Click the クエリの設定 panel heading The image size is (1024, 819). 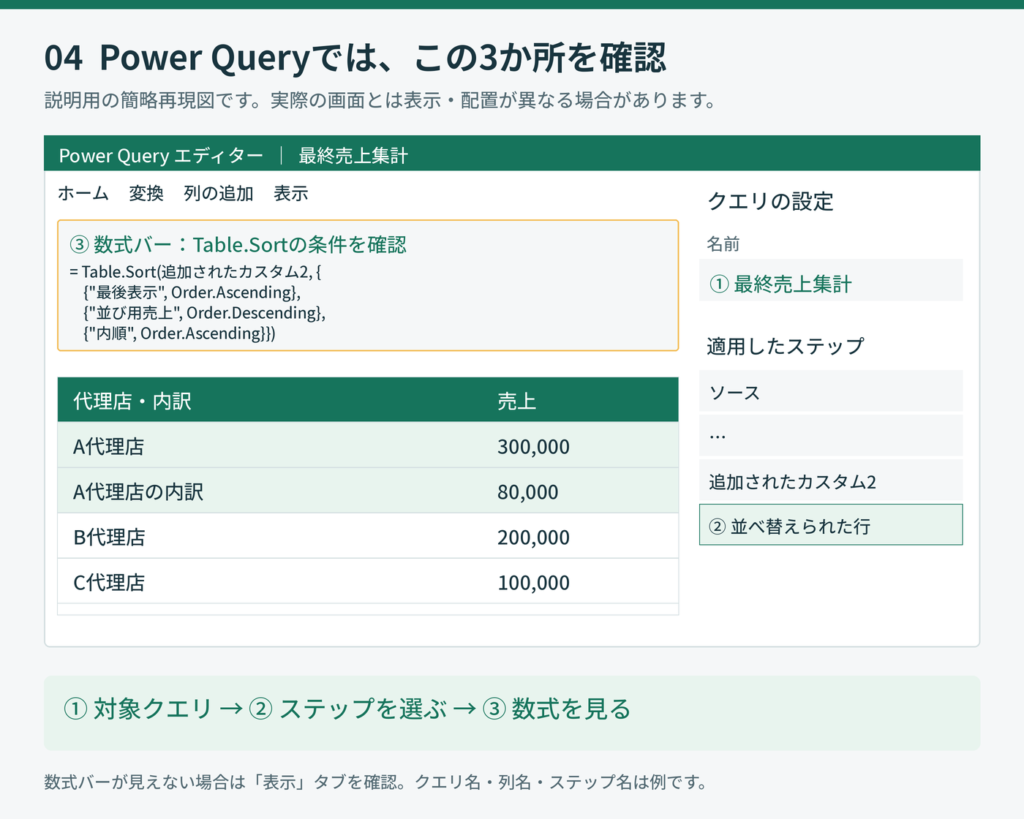[x=771, y=201]
